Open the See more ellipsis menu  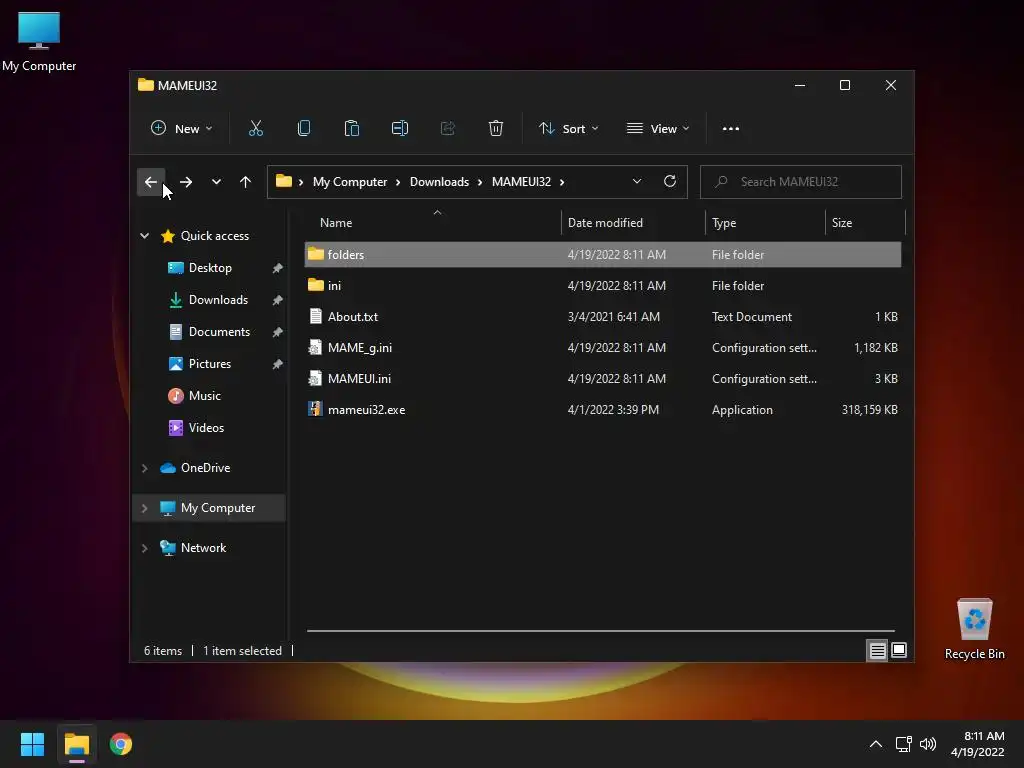pyautogui.click(x=731, y=129)
